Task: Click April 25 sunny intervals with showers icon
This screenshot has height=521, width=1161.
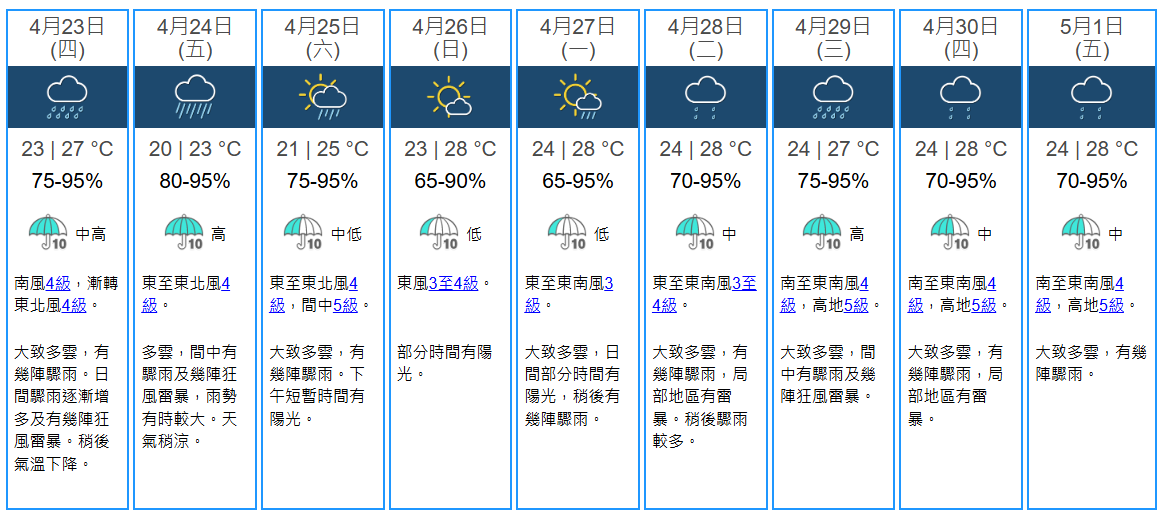Action: point(322,97)
